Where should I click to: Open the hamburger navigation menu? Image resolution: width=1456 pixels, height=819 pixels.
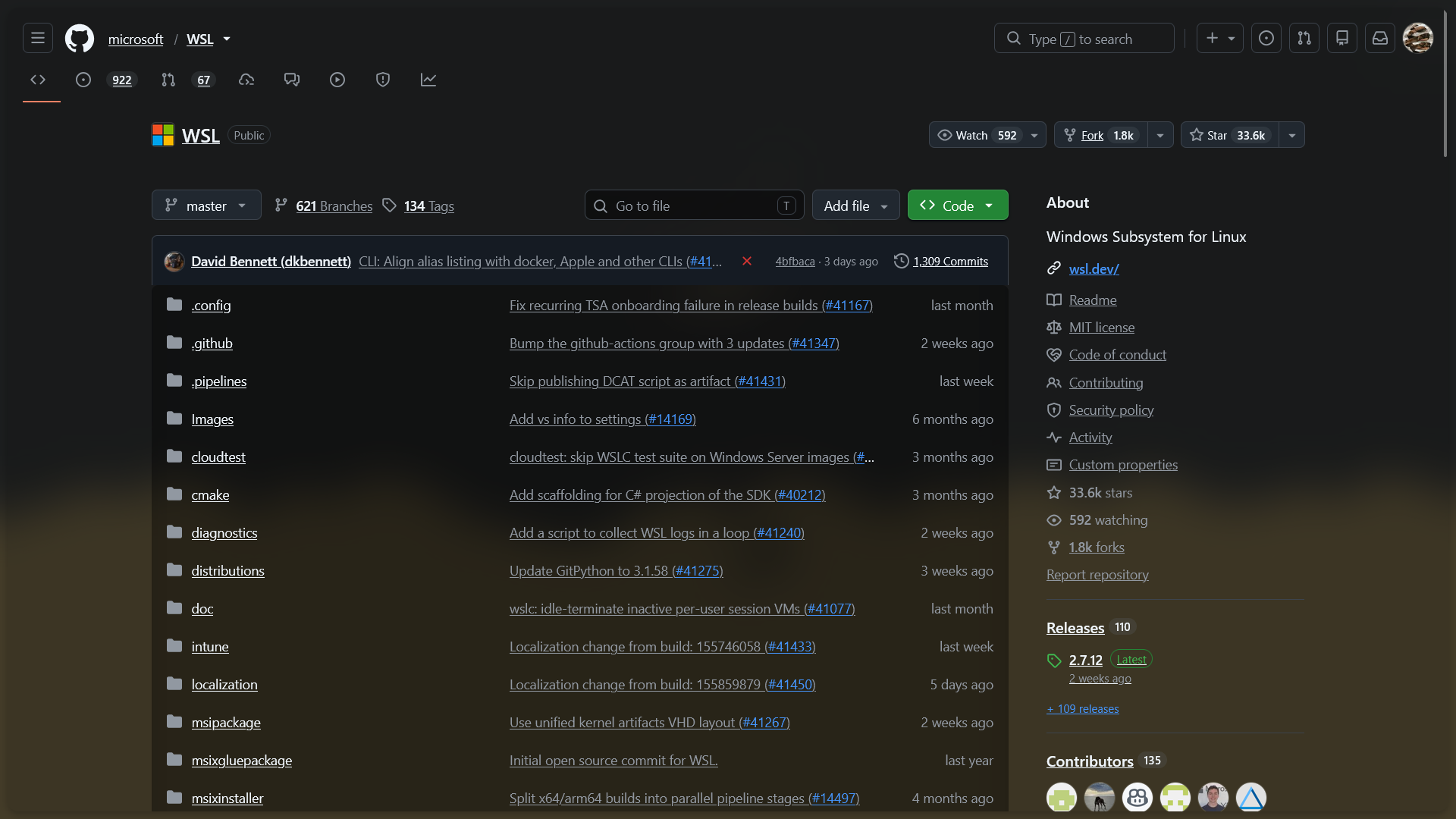[38, 38]
